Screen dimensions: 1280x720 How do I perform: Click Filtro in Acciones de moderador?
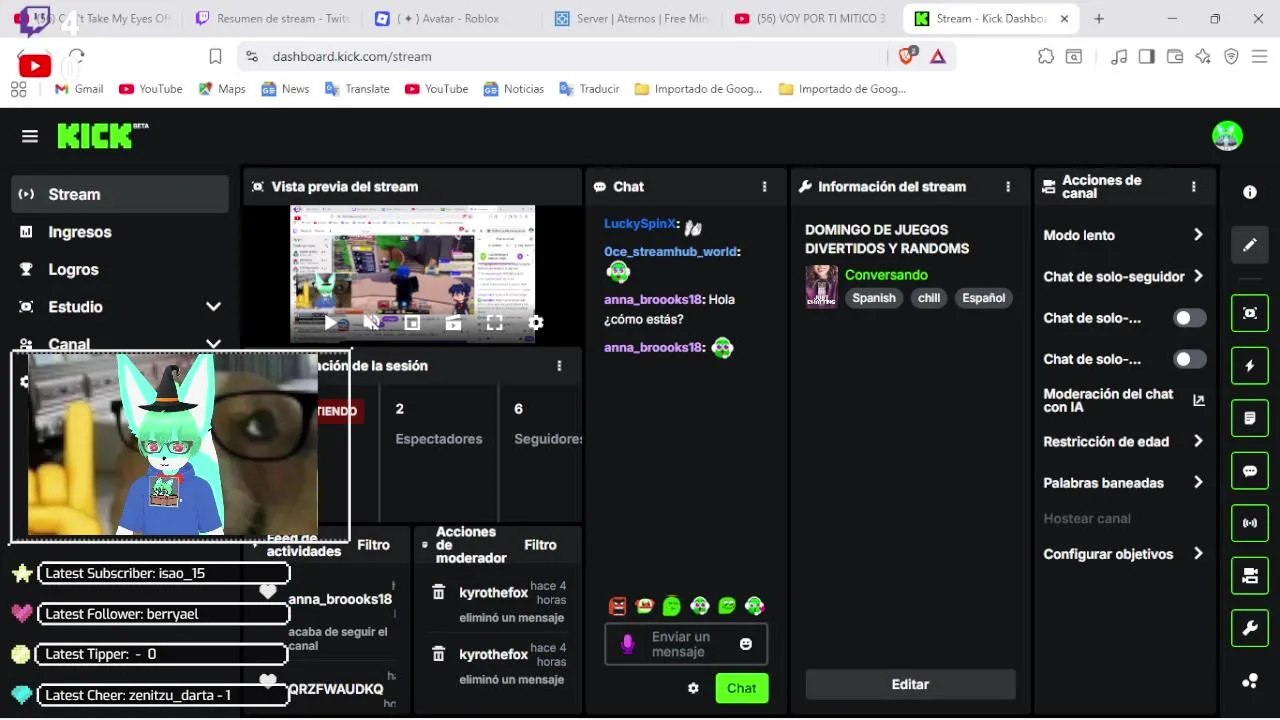(540, 545)
